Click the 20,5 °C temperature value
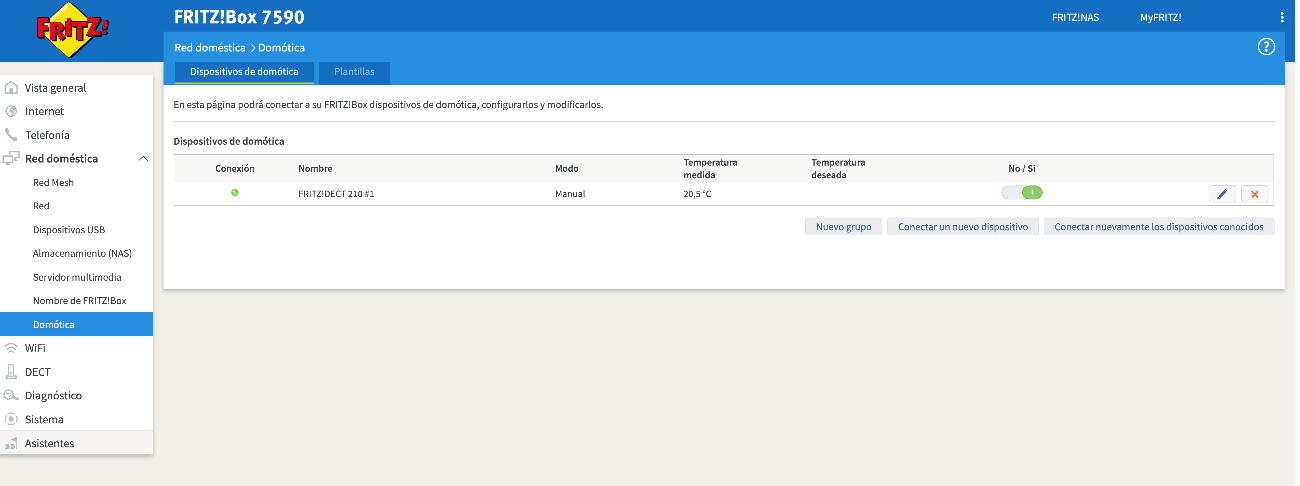 click(698, 194)
